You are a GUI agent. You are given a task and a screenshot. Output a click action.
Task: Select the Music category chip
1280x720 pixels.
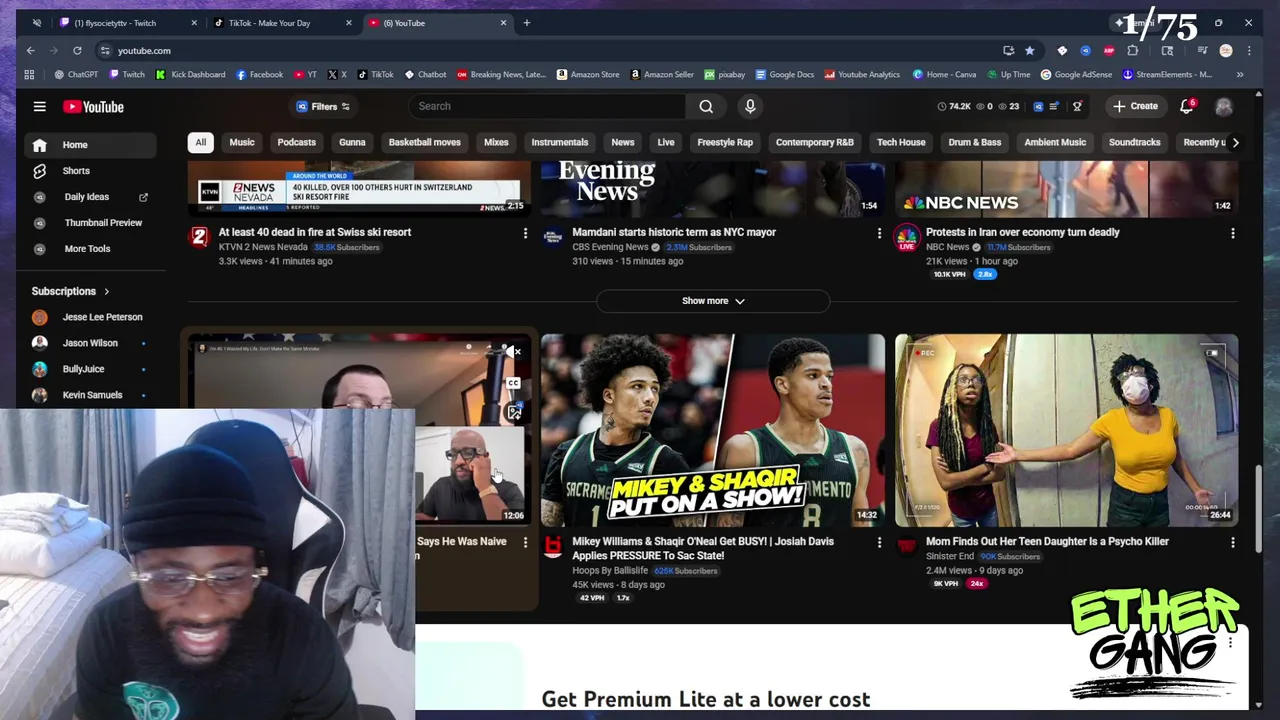[242, 142]
